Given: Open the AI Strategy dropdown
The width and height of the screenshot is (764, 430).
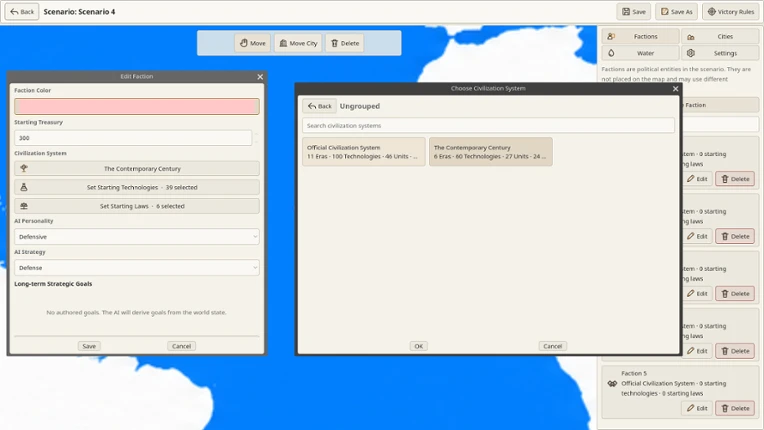Looking at the screenshot, I should pyautogui.click(x=136, y=268).
